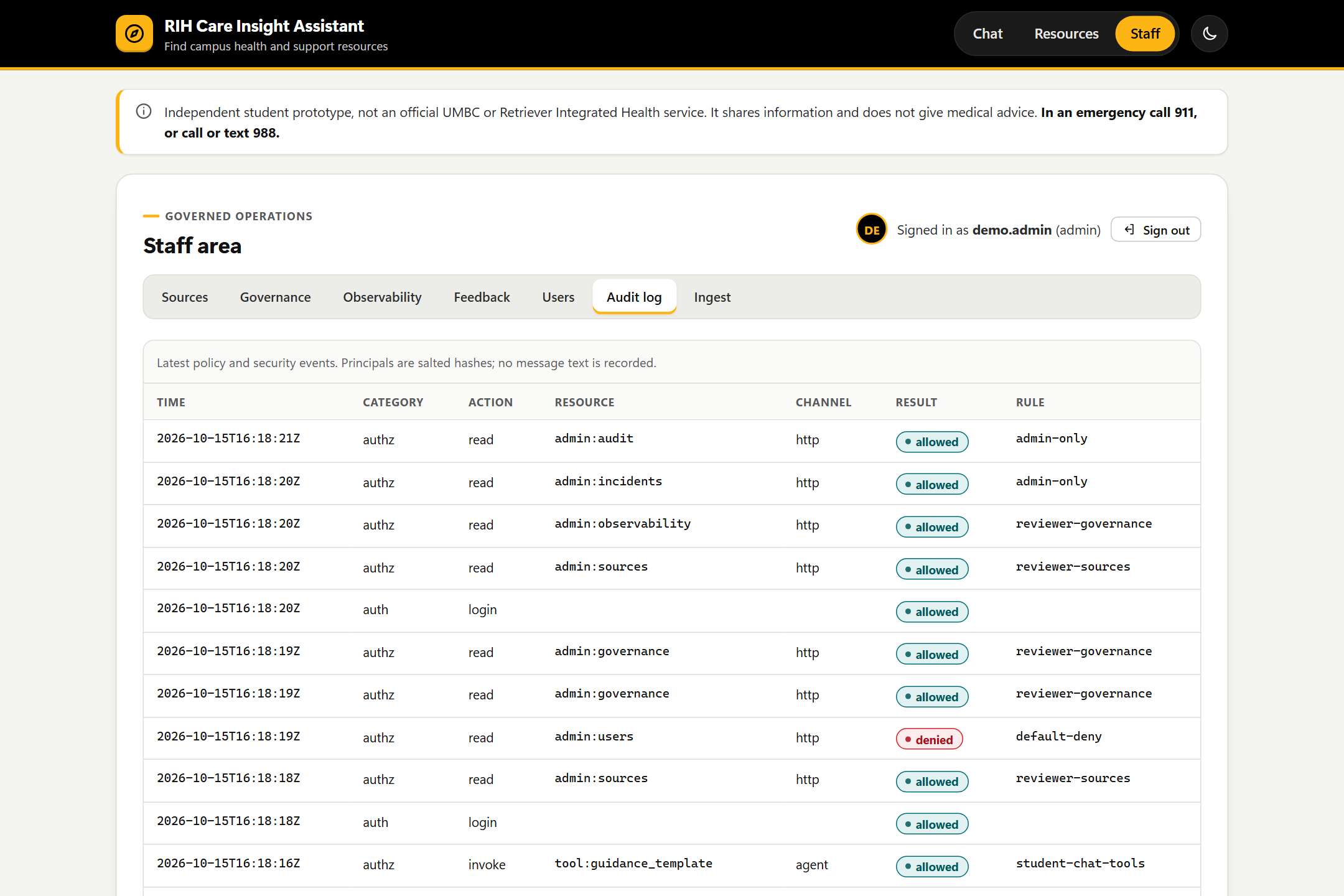
Task: Click the Sign out button
Action: 1155,230
